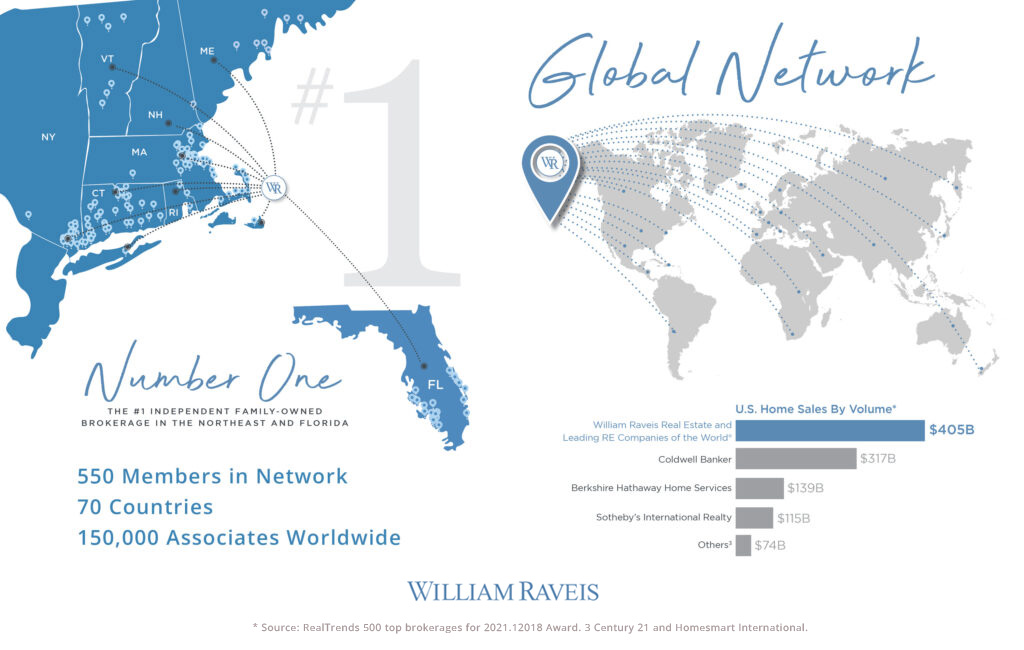Click the Coldwell Banker gray bar
1024x650 pixels.
tap(796, 459)
